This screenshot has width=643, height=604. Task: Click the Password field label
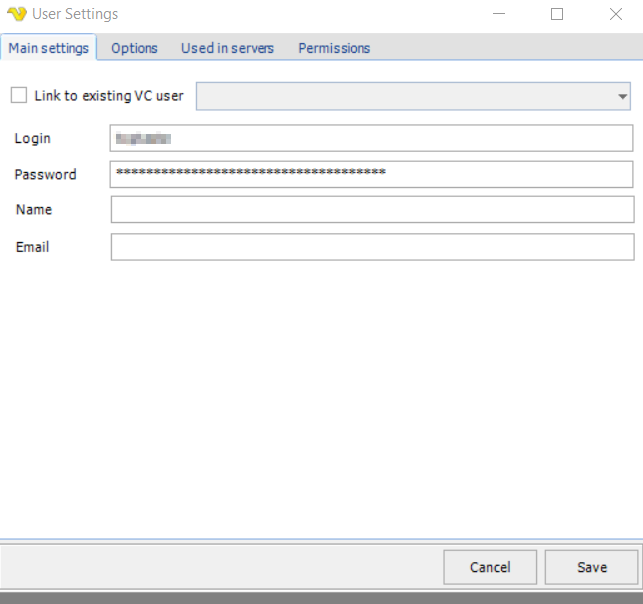coord(45,174)
